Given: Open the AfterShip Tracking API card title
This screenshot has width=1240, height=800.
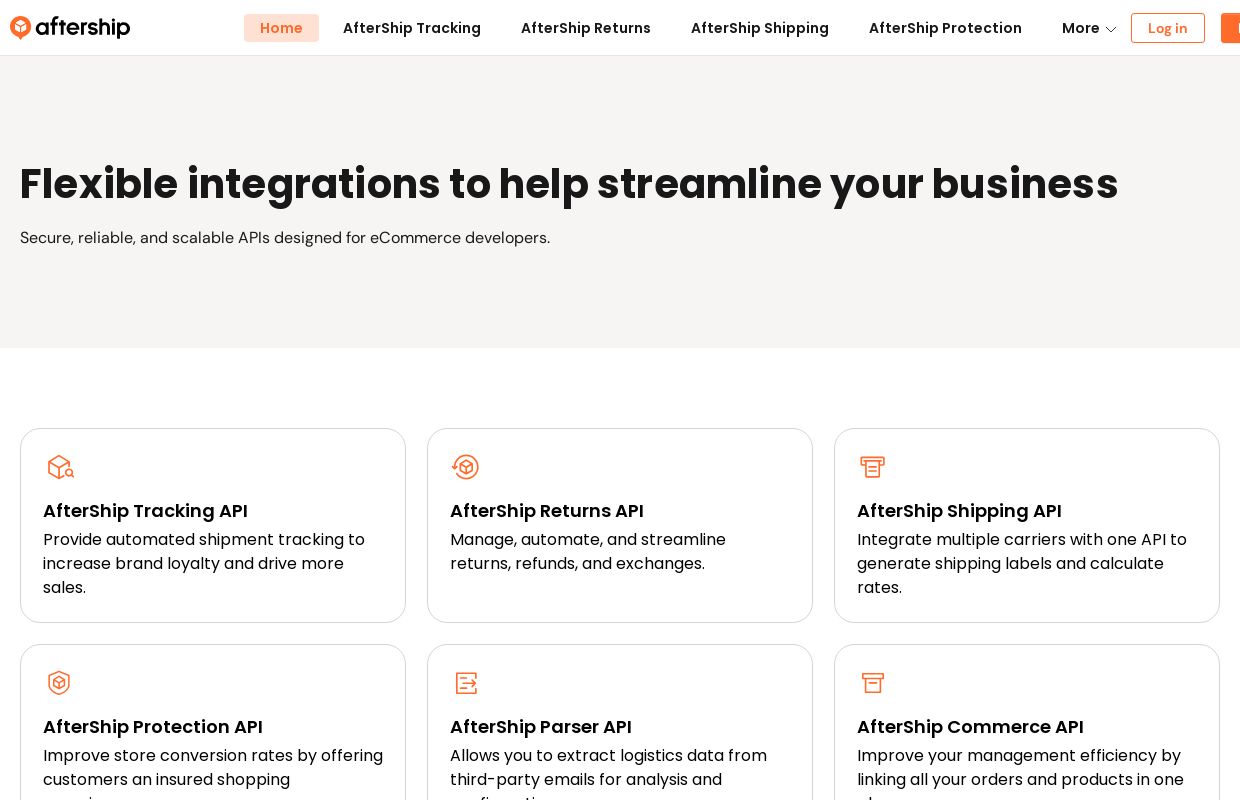Looking at the screenshot, I should click(x=145, y=511).
